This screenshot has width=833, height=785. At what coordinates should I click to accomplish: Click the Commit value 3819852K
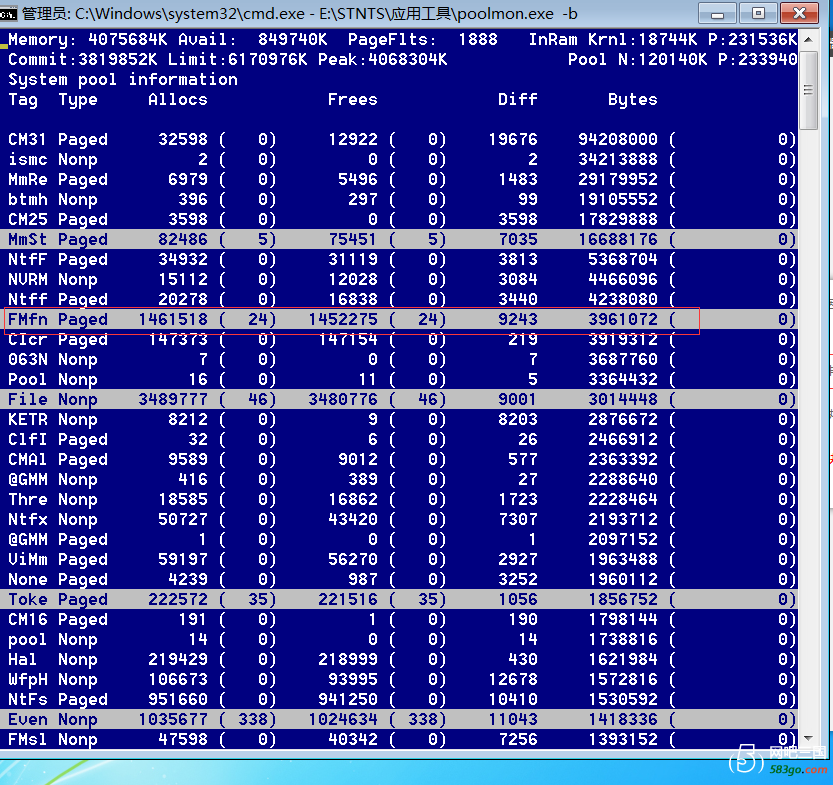pyautogui.click(x=118, y=59)
